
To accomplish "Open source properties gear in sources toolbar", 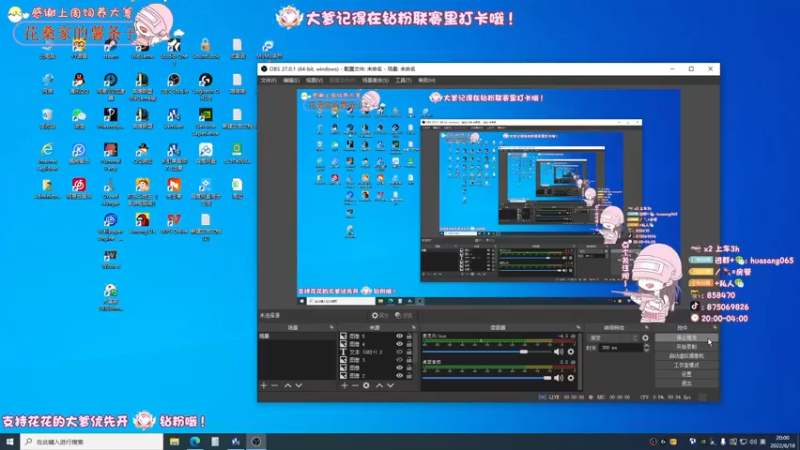I will (366, 385).
